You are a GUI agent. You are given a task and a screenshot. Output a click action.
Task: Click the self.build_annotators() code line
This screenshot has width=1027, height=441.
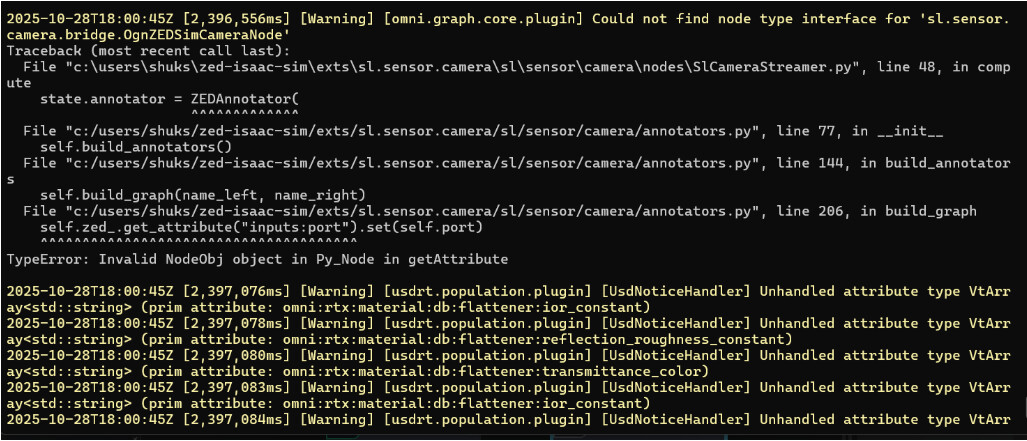[132, 147]
